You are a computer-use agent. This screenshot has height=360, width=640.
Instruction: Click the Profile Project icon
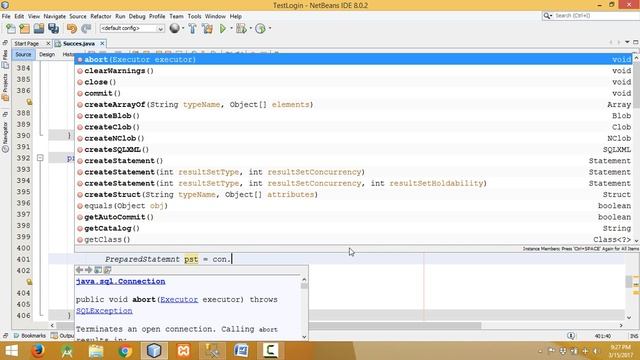point(260,29)
